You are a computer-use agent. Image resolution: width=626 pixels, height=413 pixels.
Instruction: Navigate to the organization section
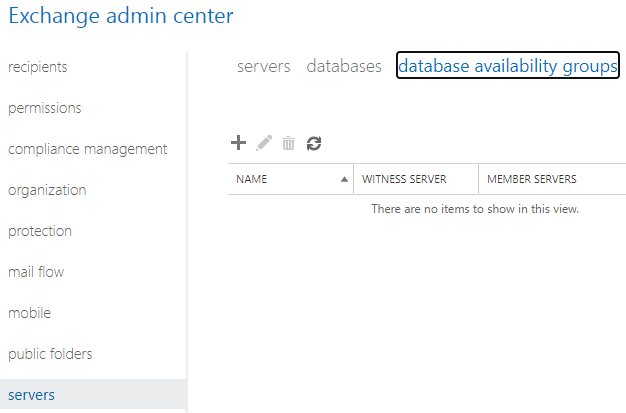47,191
